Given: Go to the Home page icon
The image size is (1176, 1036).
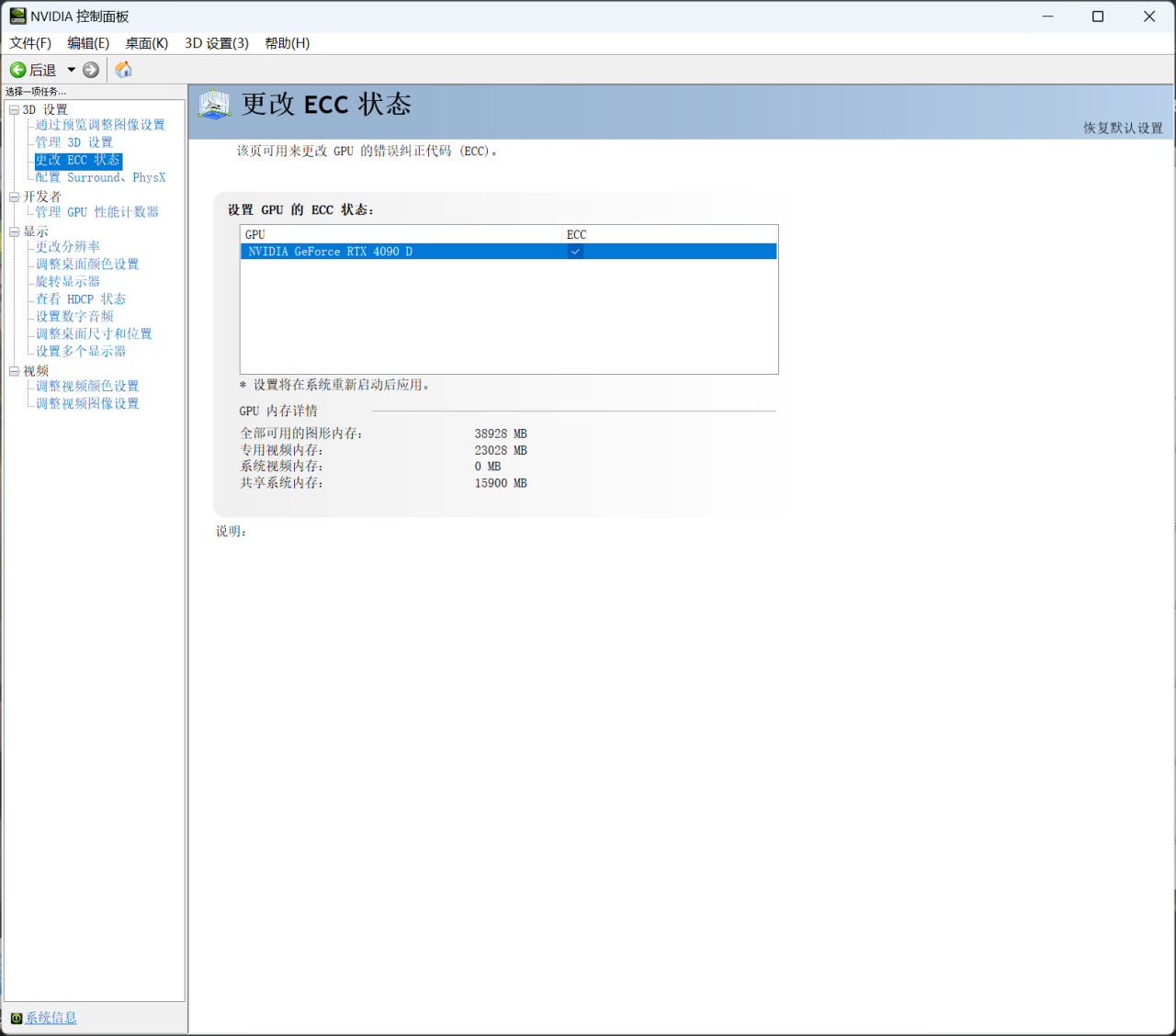Looking at the screenshot, I should pos(123,70).
